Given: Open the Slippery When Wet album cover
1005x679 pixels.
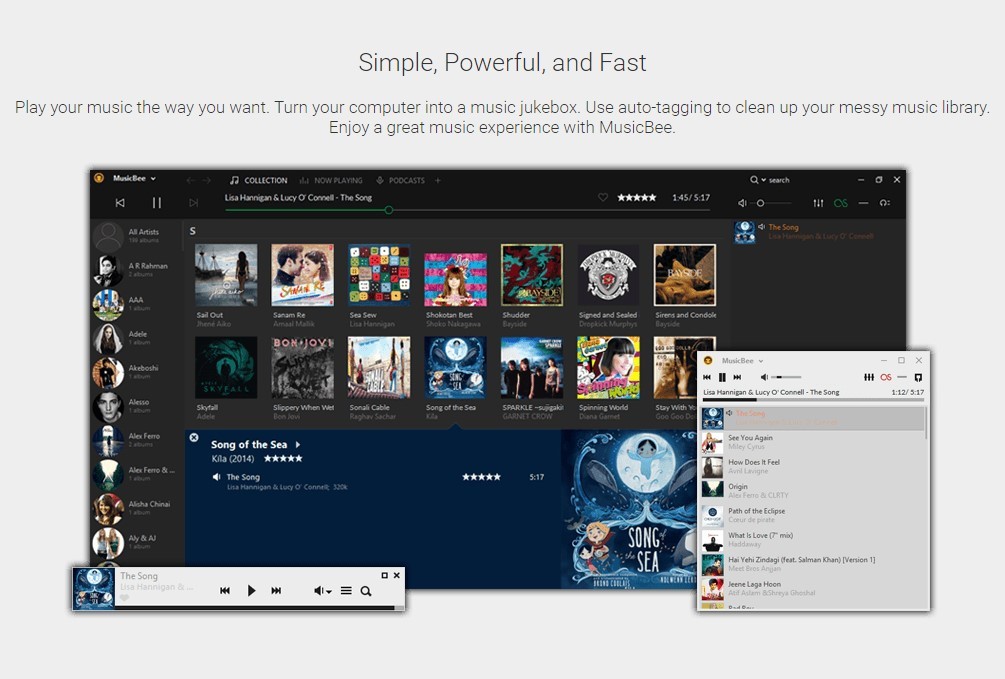Looking at the screenshot, I should (303, 367).
